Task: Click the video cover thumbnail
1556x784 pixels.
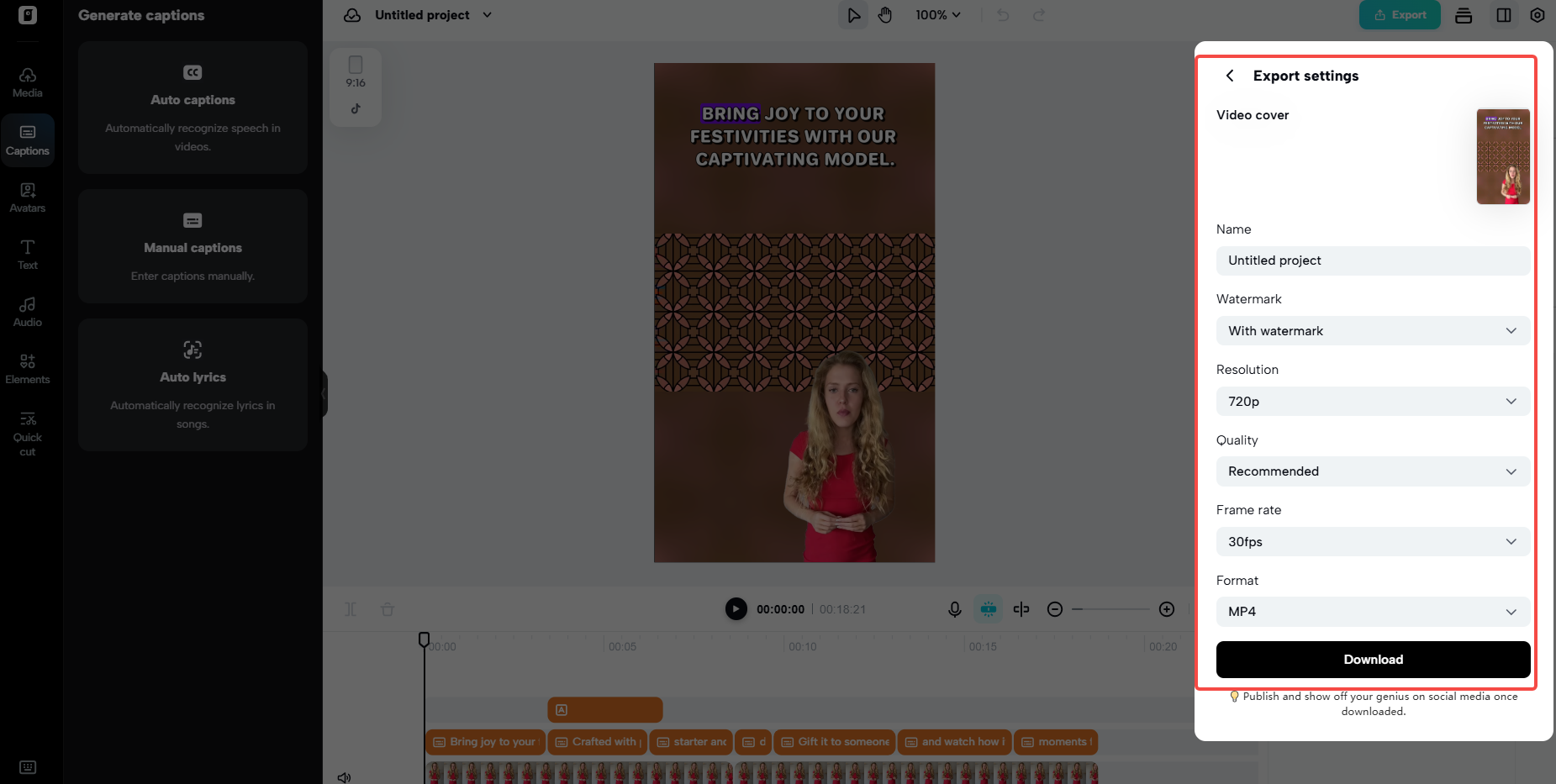Action: click(1504, 156)
